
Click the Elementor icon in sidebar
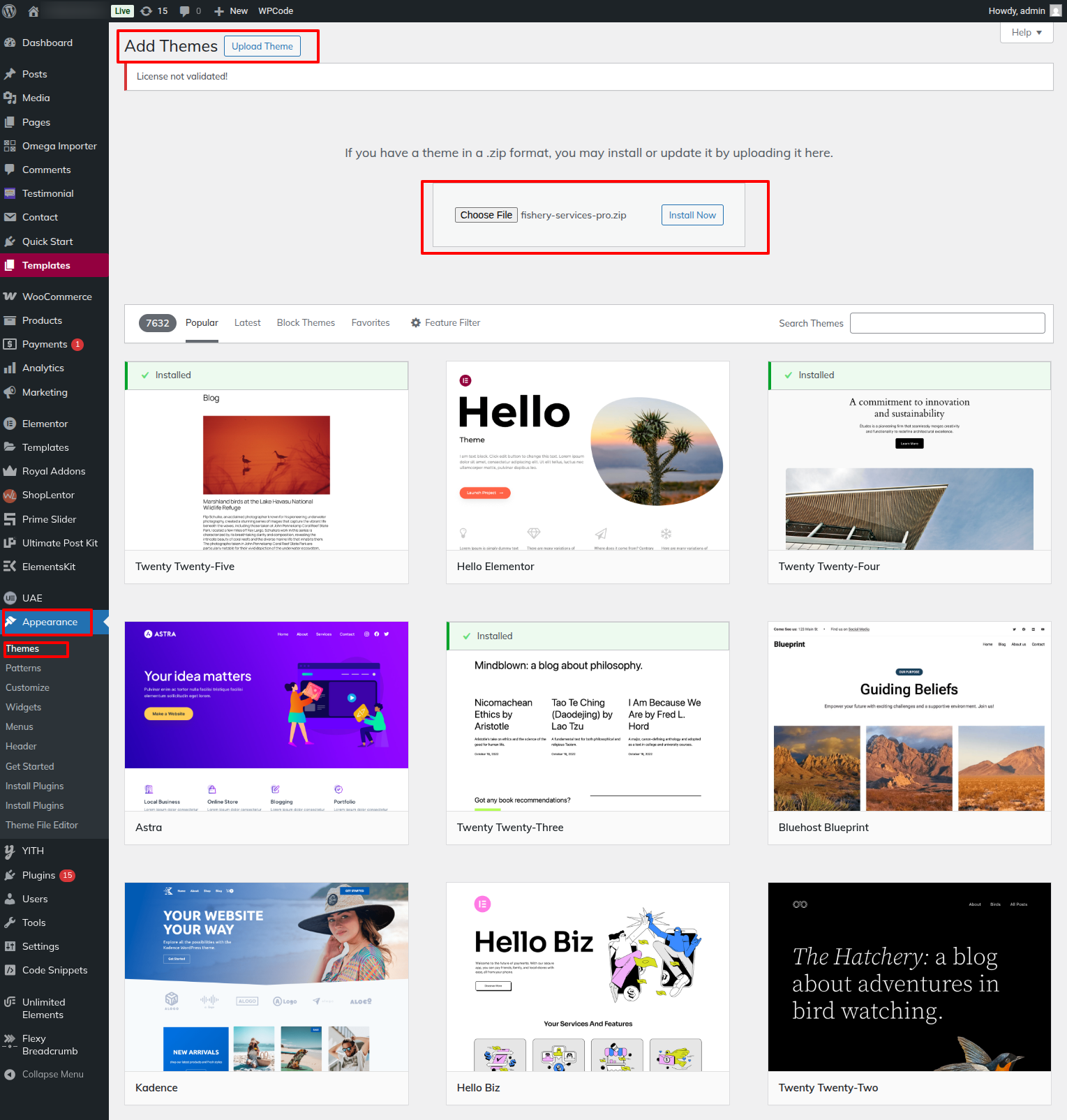[10, 424]
